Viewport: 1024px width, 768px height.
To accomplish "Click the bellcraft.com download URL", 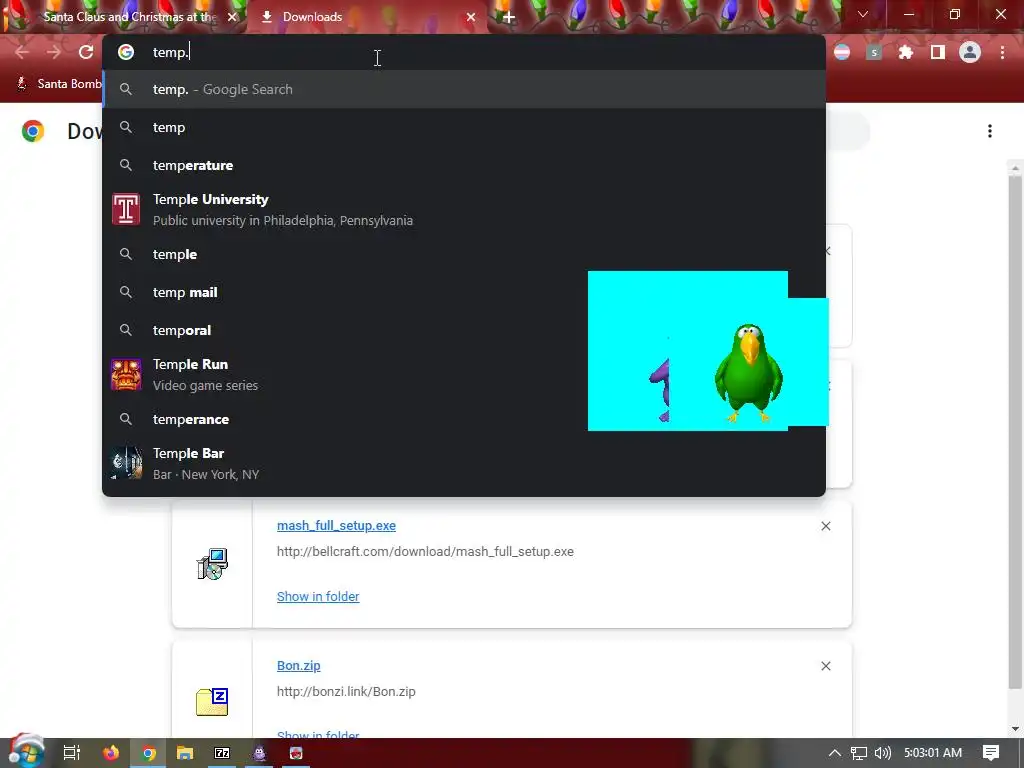I will coord(425,551).
